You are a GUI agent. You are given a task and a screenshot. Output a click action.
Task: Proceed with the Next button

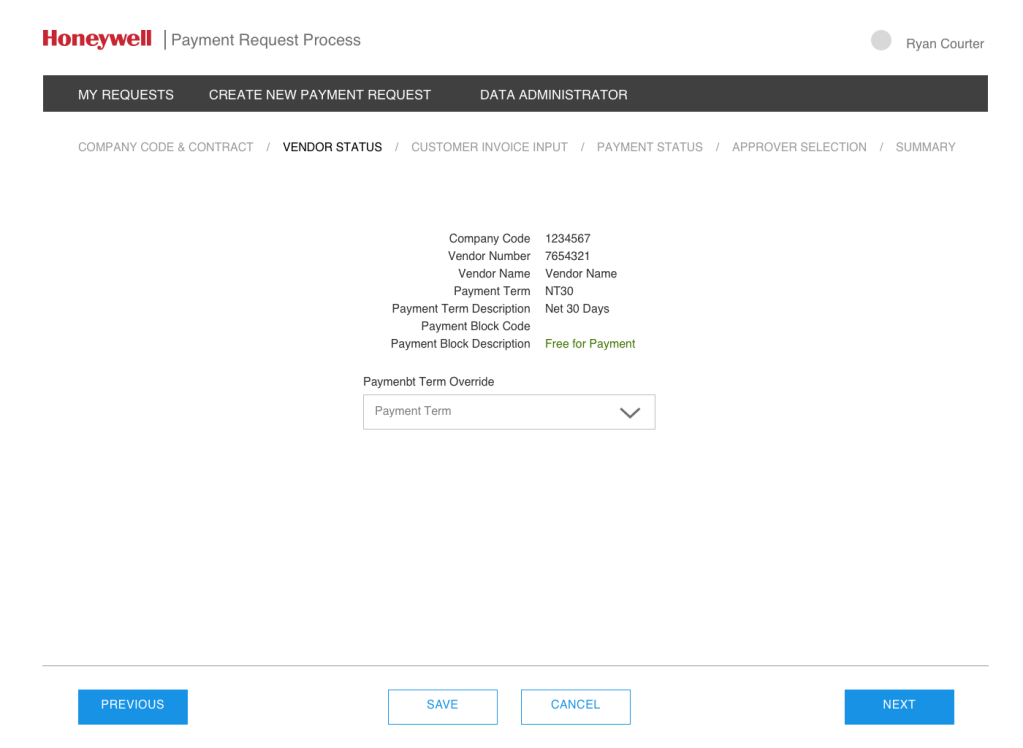click(x=898, y=705)
